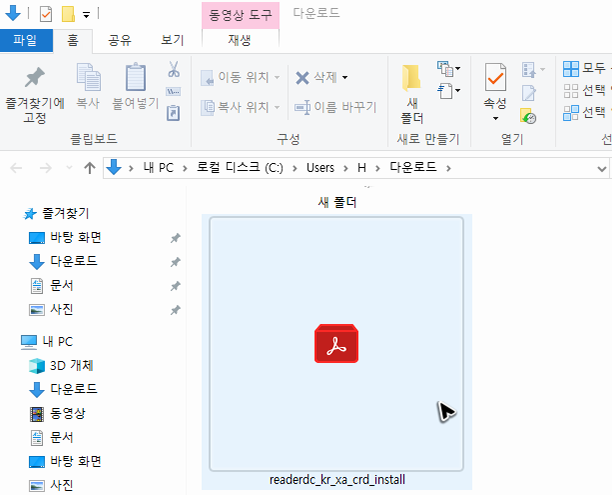Open 바탕 화면 under 즐겨찾기

click(x=66, y=238)
